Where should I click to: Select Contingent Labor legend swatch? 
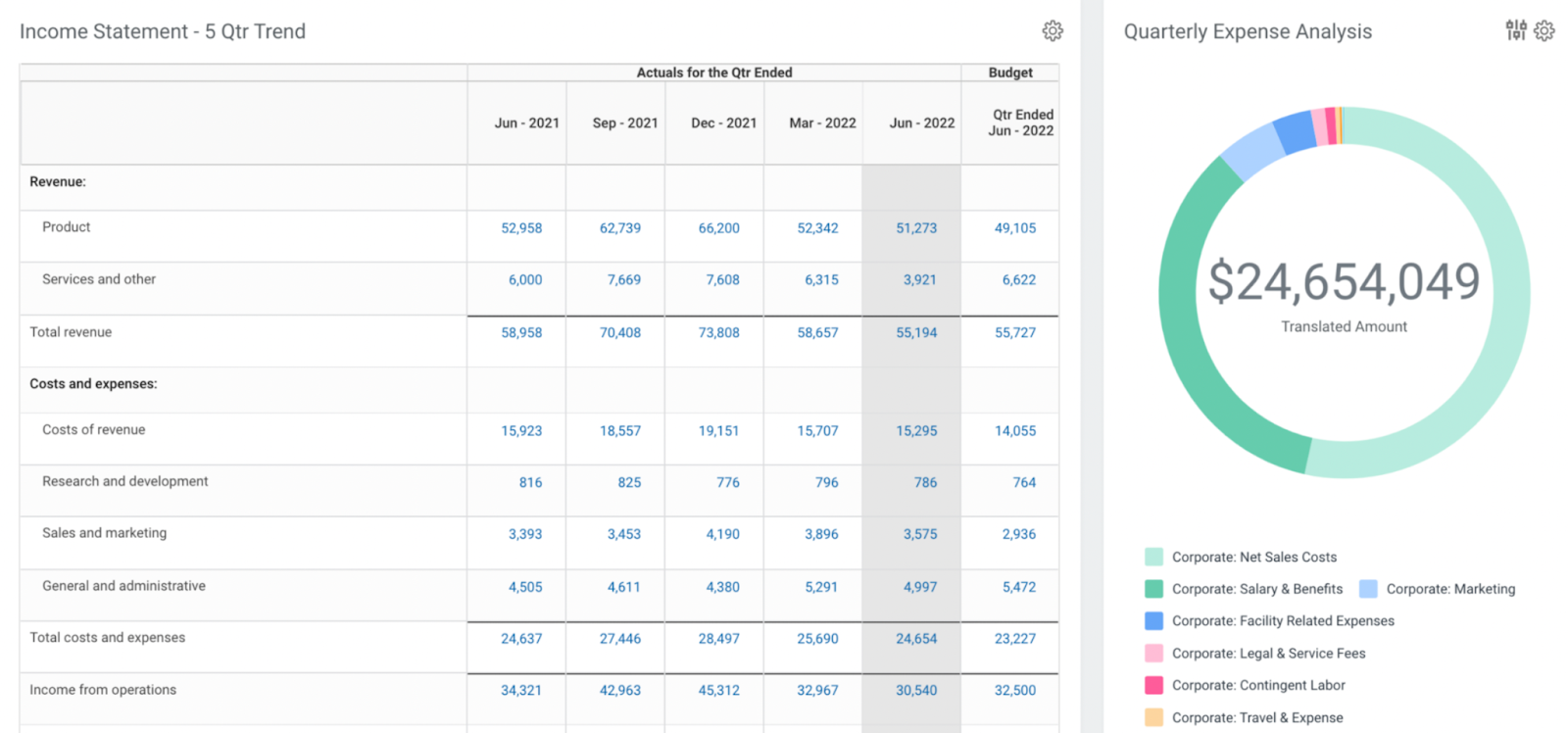point(1154,685)
